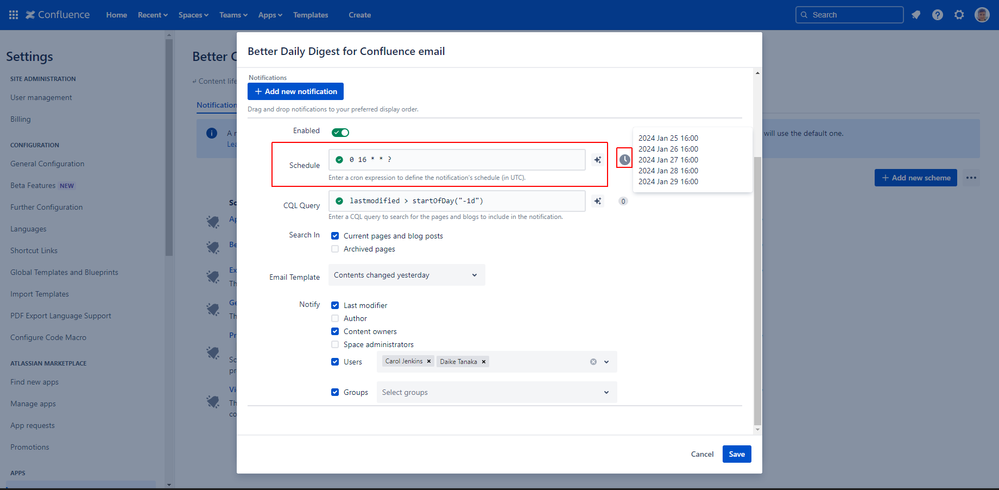Click the sparkle icon next to CQL Query
This screenshot has width=999, height=490.
[597, 201]
